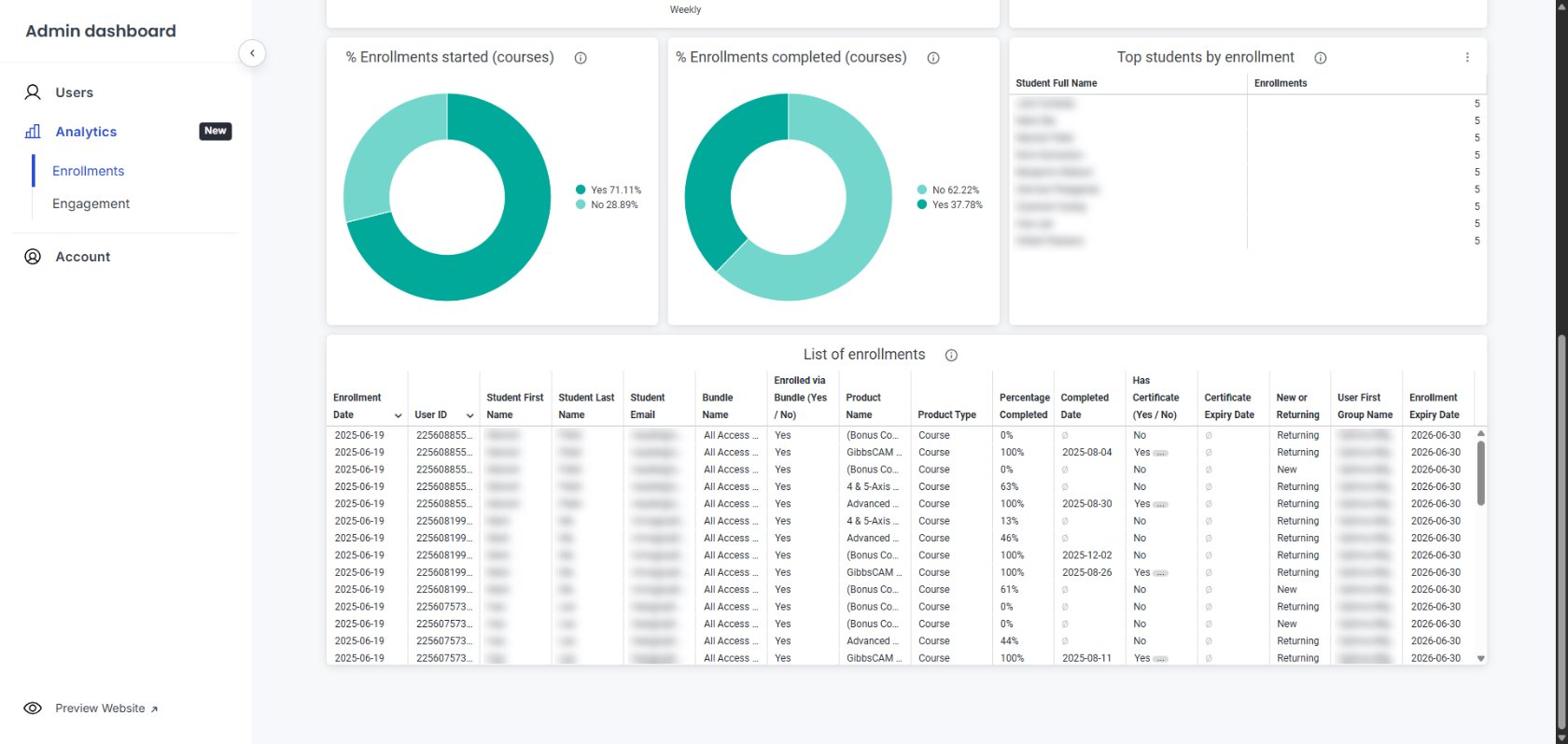The height and width of the screenshot is (744, 1568).
Task: Open the Account section
Action: pyautogui.click(x=82, y=257)
